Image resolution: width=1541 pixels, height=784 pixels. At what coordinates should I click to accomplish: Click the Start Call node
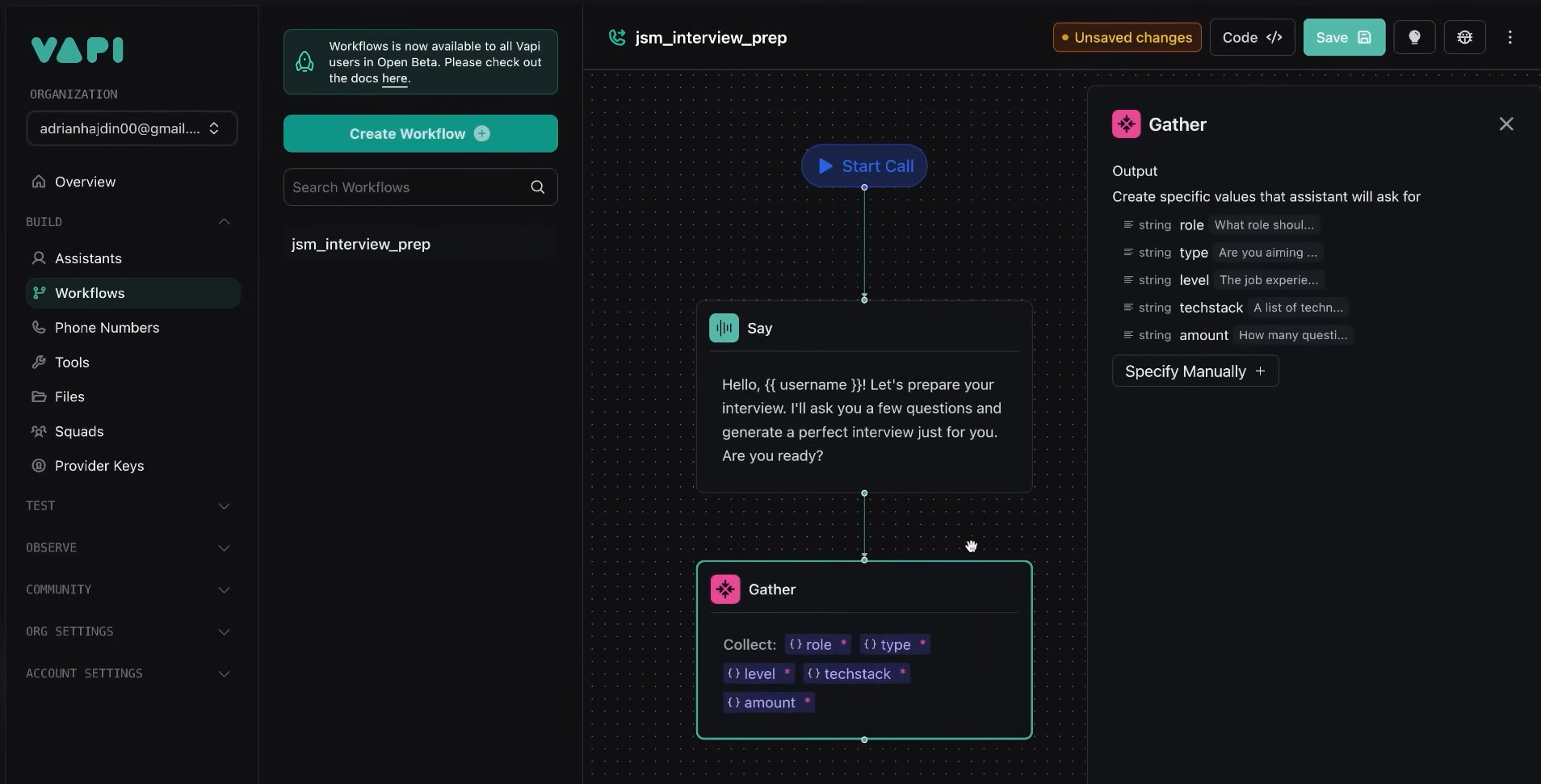point(864,166)
